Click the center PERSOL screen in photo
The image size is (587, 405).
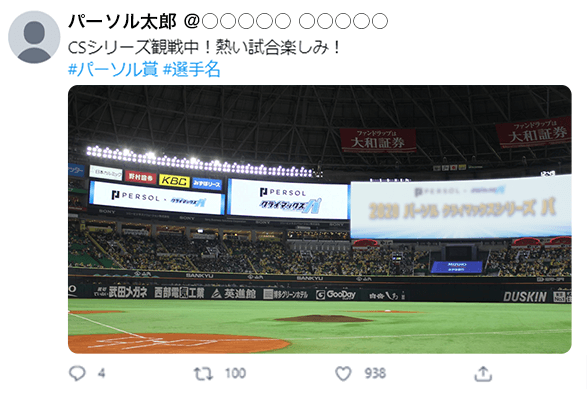[x=288, y=199]
